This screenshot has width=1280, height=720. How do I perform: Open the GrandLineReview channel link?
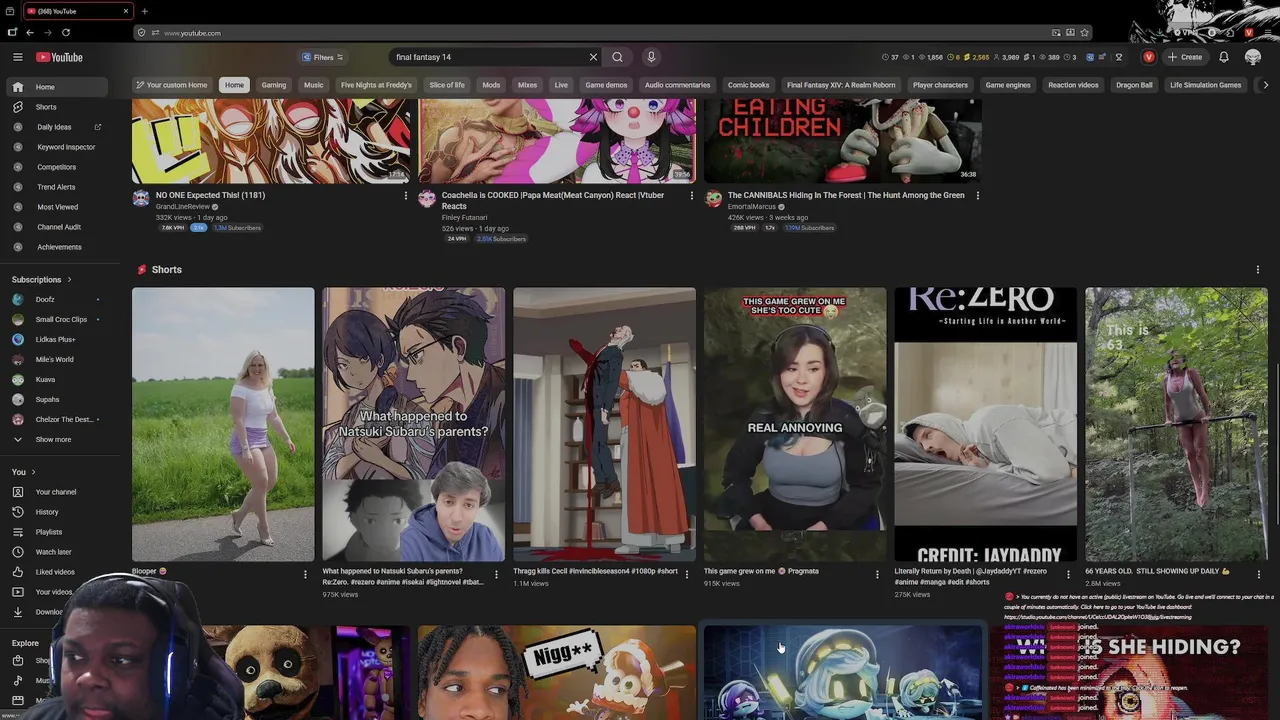pos(183,207)
